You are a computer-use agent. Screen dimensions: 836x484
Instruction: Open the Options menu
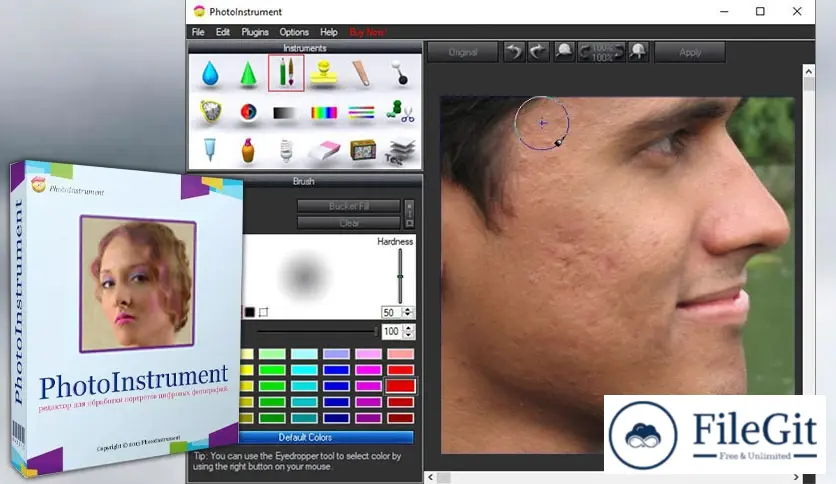pos(294,32)
